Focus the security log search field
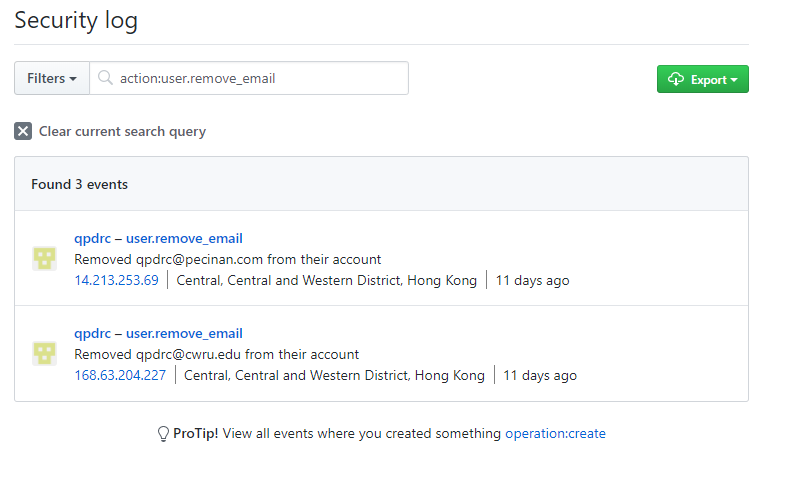This screenshot has height=481, width=795. tap(260, 79)
